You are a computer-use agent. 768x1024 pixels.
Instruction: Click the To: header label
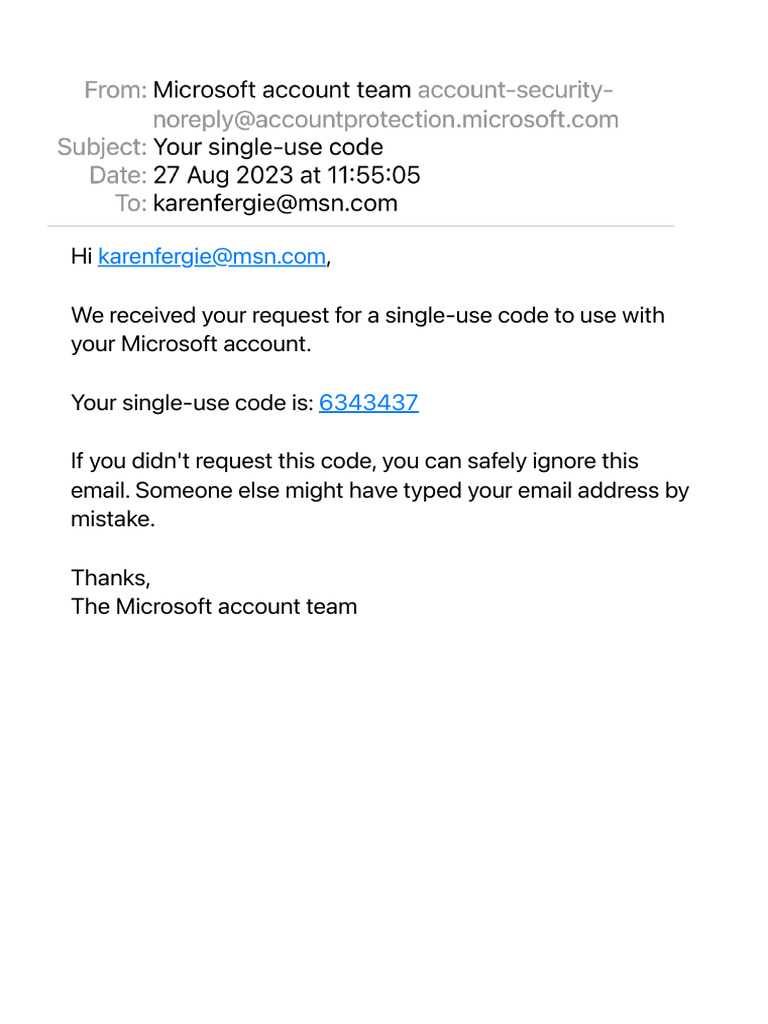pyautogui.click(x=131, y=204)
